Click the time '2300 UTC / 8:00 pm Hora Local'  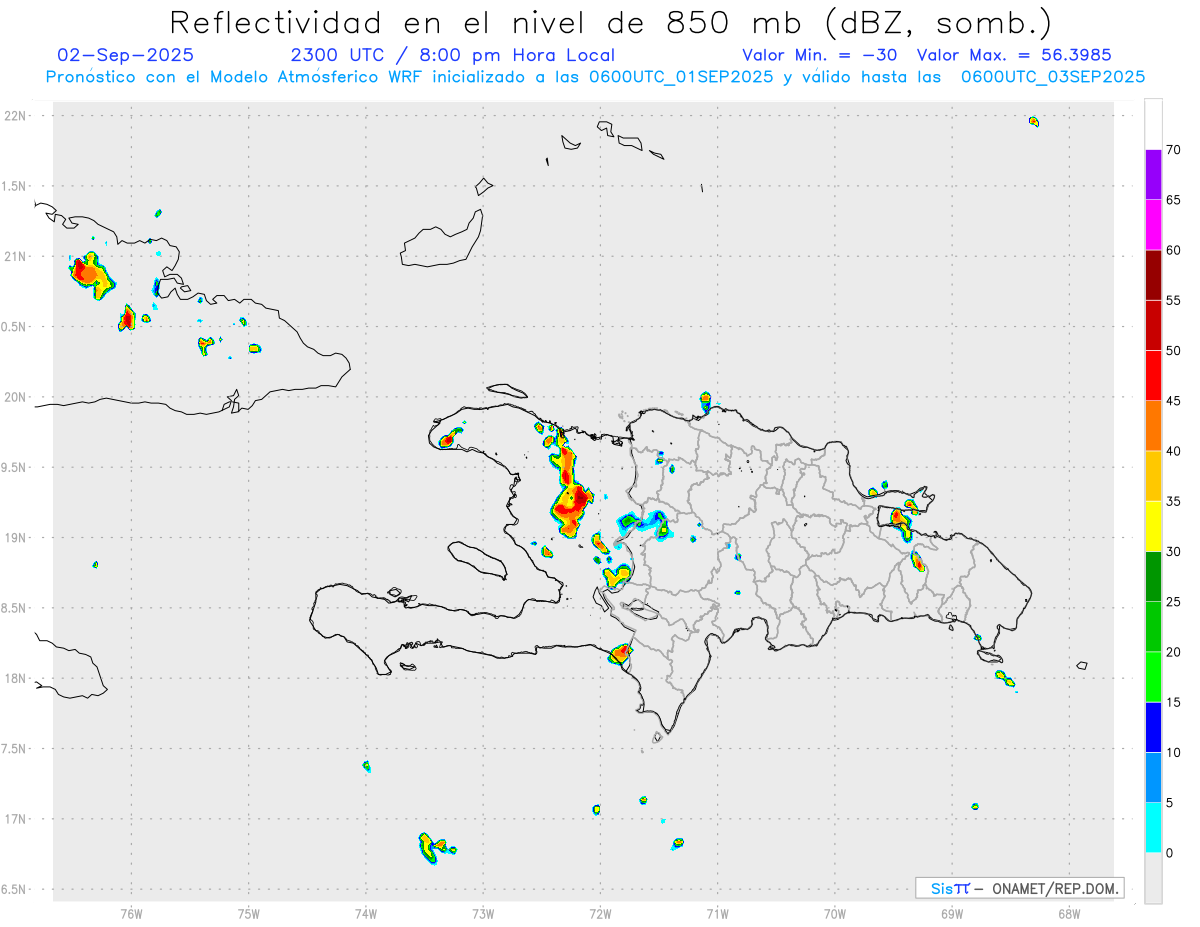452,55
